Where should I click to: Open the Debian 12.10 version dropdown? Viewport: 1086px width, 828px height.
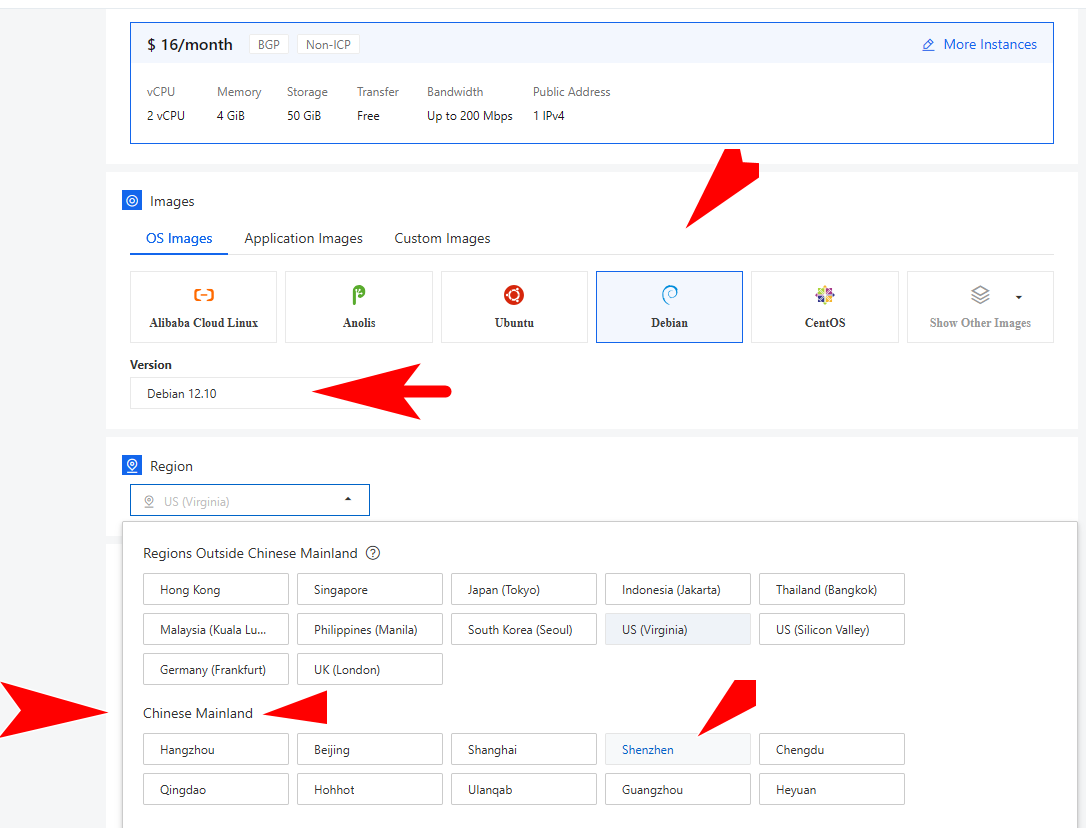pos(249,394)
